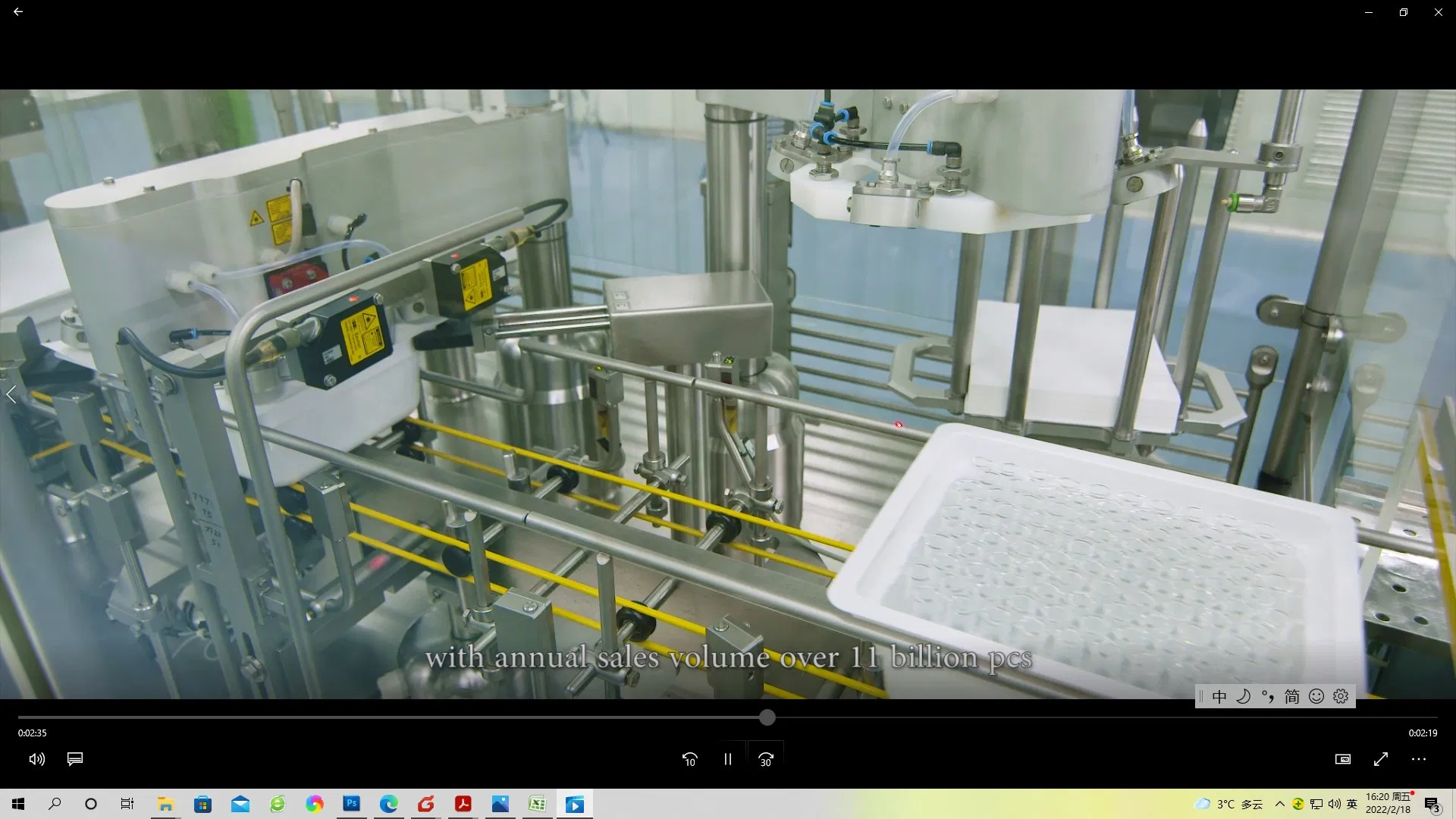Switch to mini view mode
This screenshot has width=1456, height=819.
[1343, 759]
